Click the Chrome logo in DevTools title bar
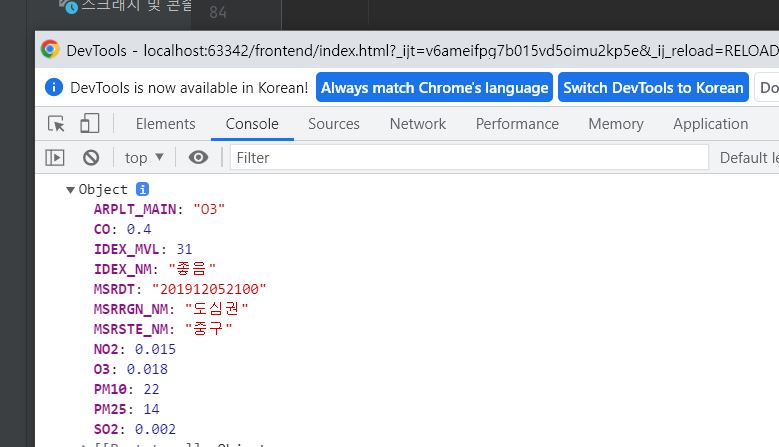This screenshot has height=447, width=779. 50,49
